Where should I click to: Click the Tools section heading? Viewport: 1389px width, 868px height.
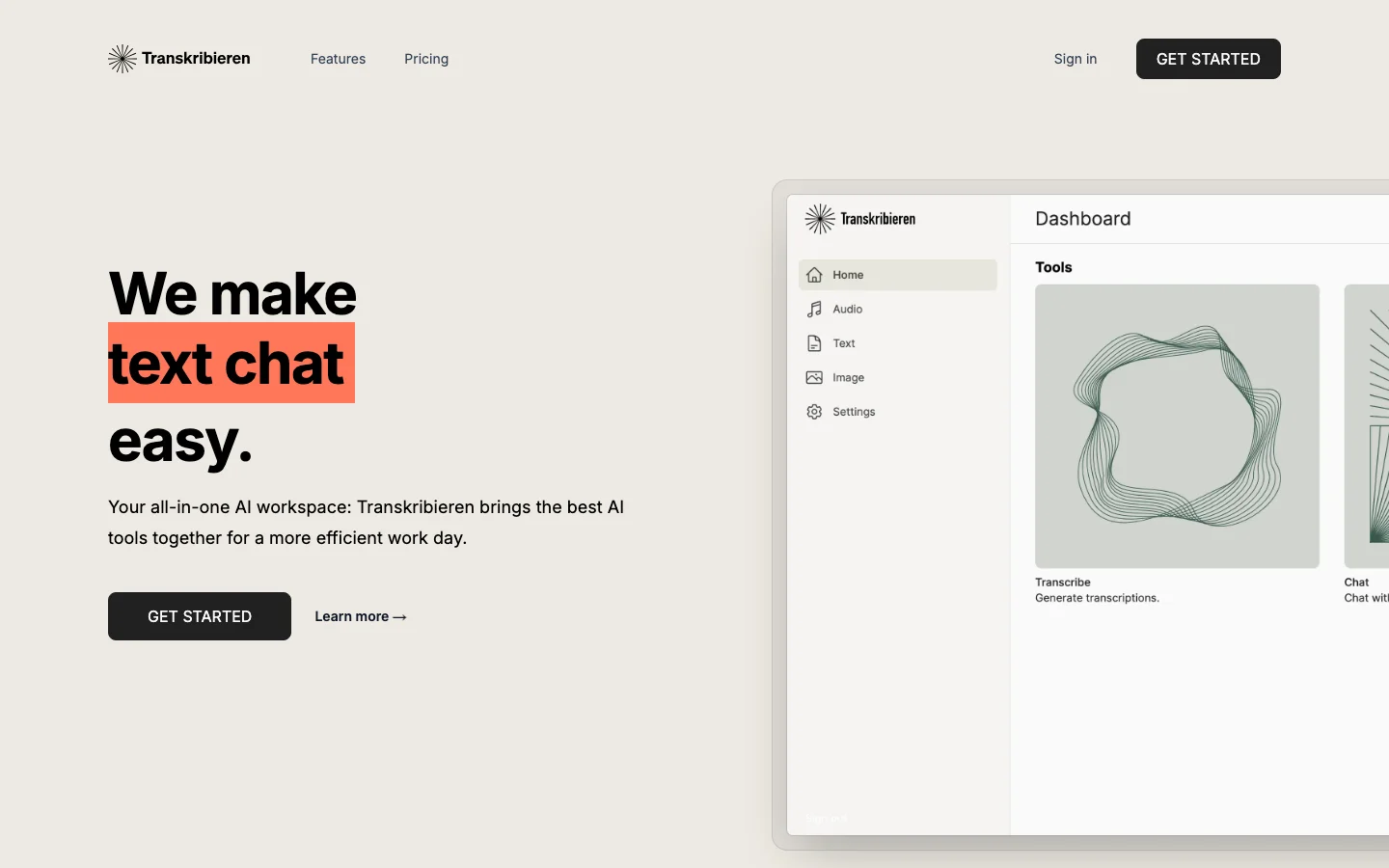coord(1053,267)
